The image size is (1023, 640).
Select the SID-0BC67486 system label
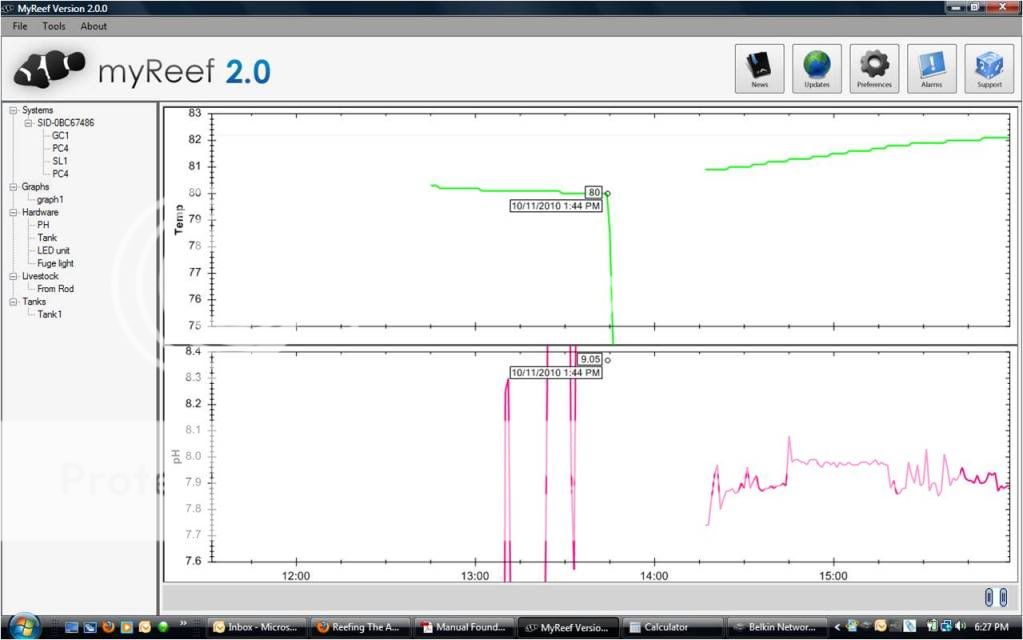tap(65, 123)
